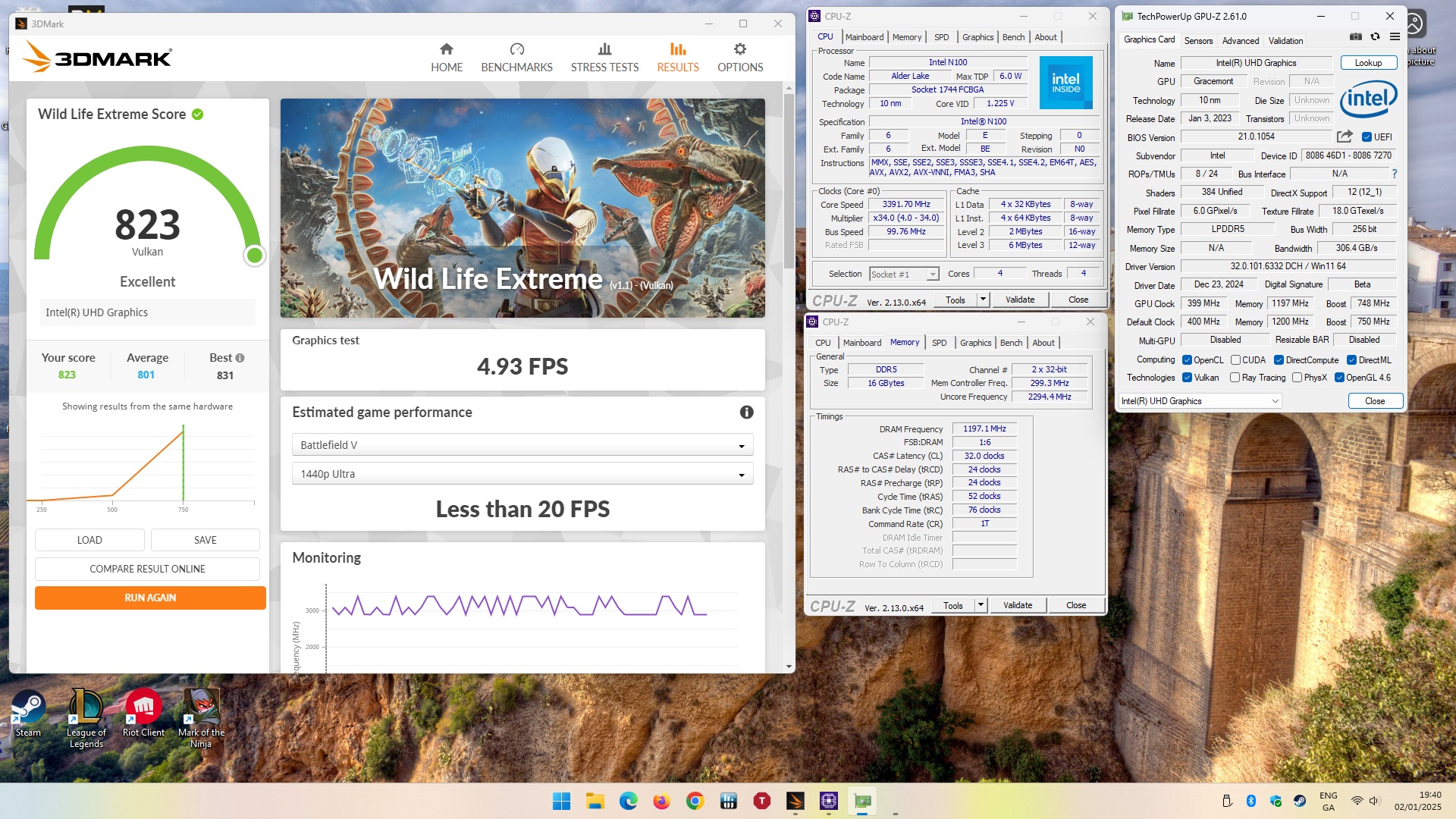Click the GPU-Z BIOS export share icon
The height and width of the screenshot is (819, 1456).
click(x=1345, y=136)
